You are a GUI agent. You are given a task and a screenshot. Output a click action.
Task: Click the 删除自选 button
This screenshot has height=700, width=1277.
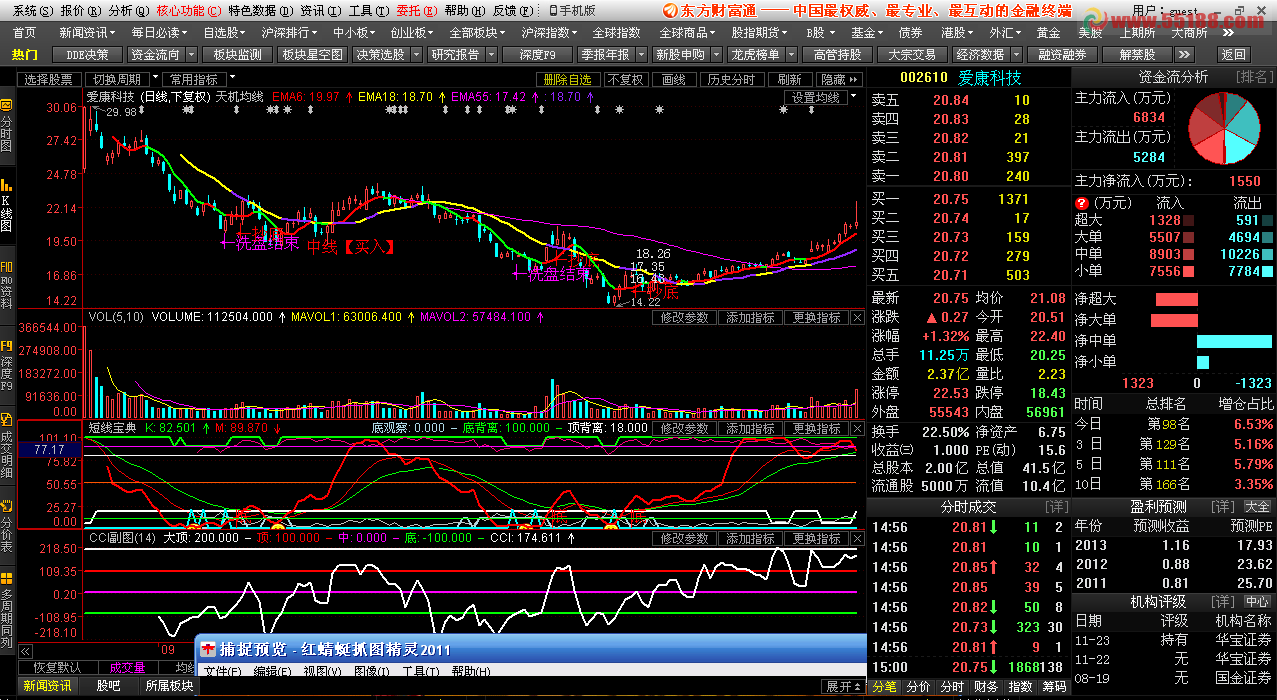[569, 79]
